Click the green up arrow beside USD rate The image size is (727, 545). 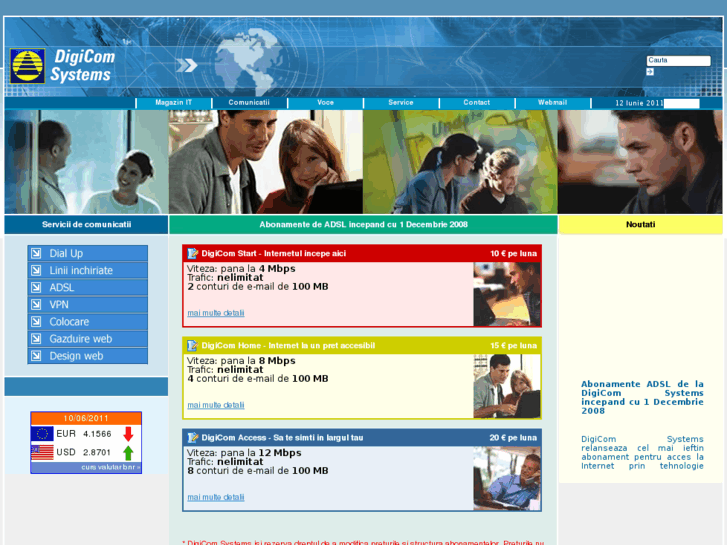(x=128, y=453)
